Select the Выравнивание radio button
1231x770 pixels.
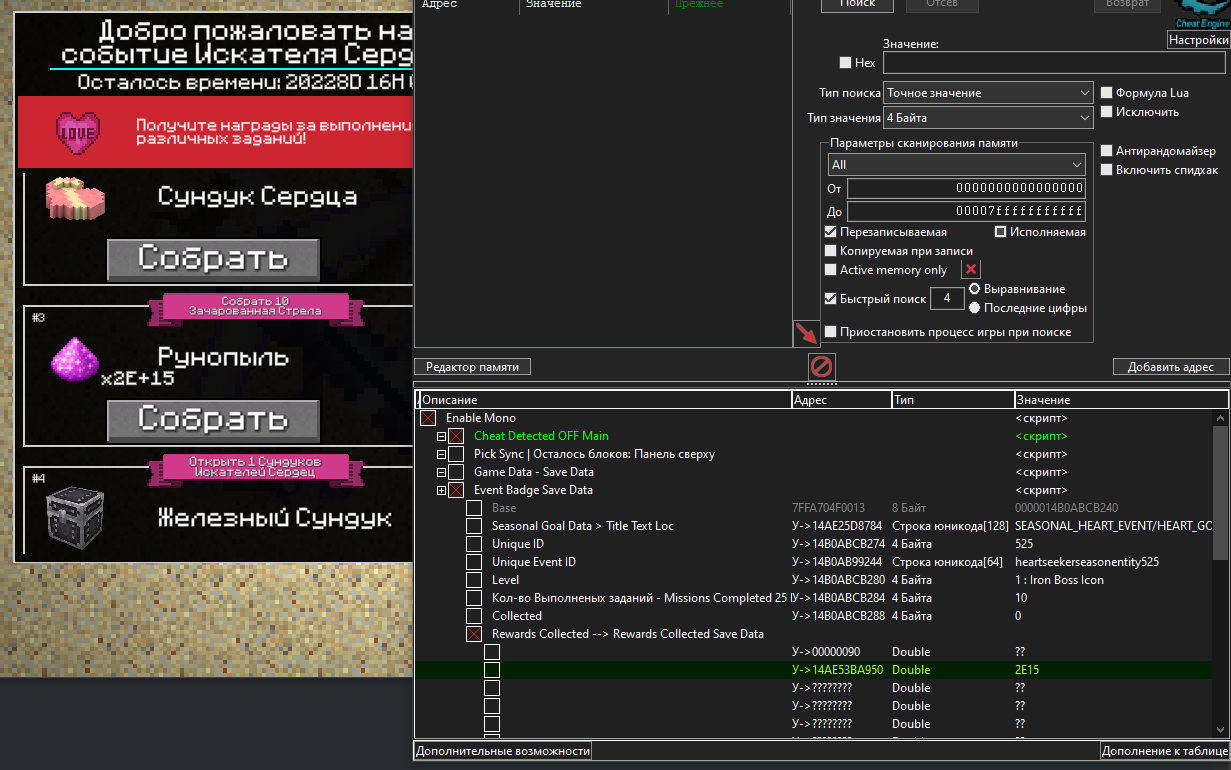[x=975, y=289]
